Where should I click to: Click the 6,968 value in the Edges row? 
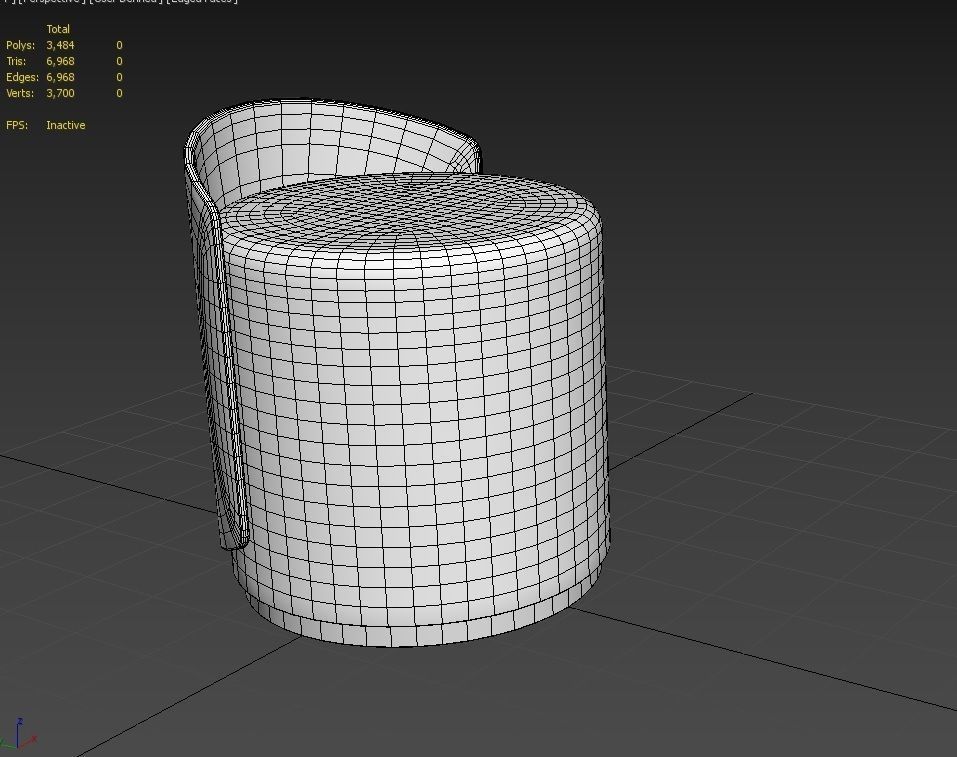click(x=60, y=77)
